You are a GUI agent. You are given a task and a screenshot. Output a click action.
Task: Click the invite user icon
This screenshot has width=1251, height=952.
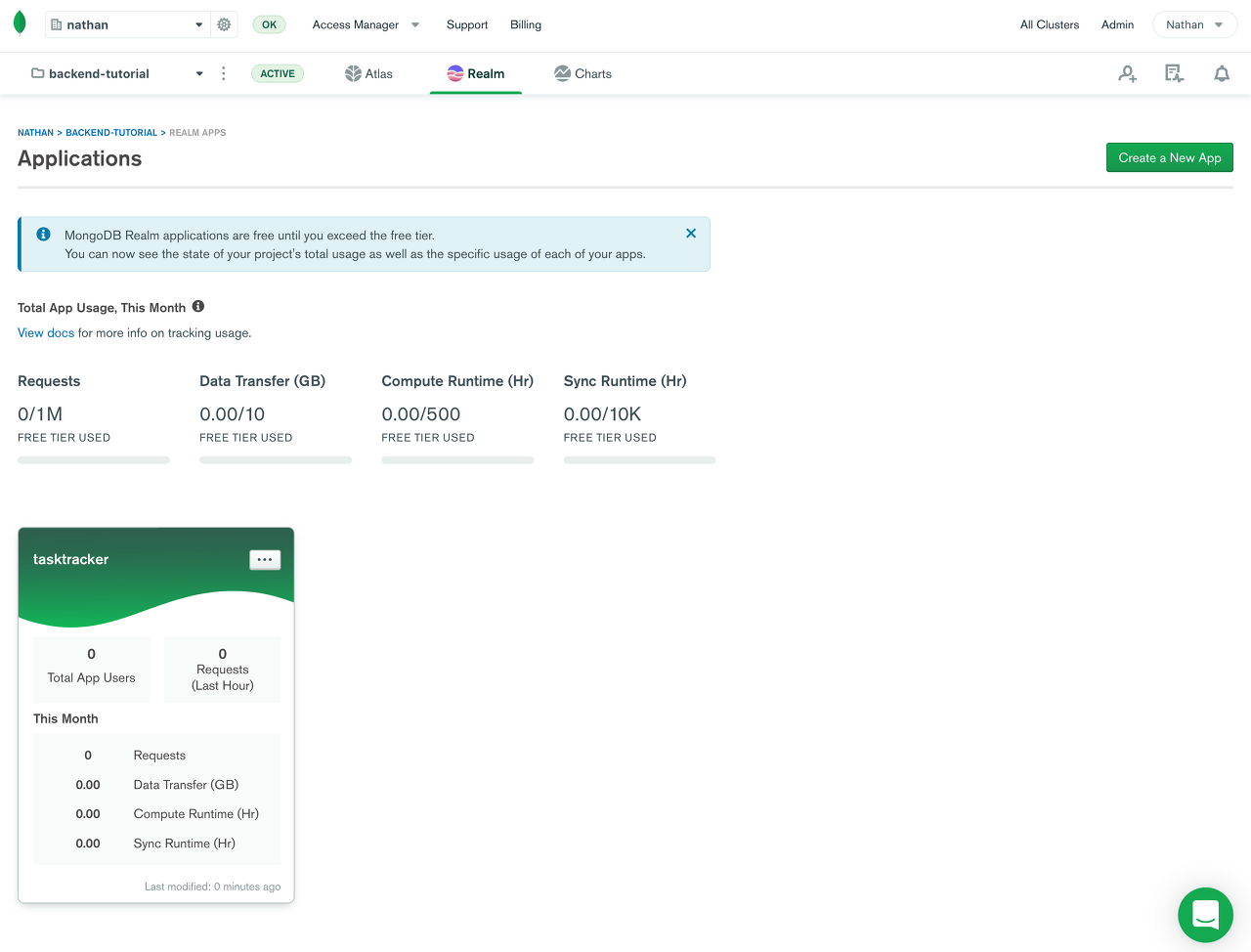(1127, 73)
